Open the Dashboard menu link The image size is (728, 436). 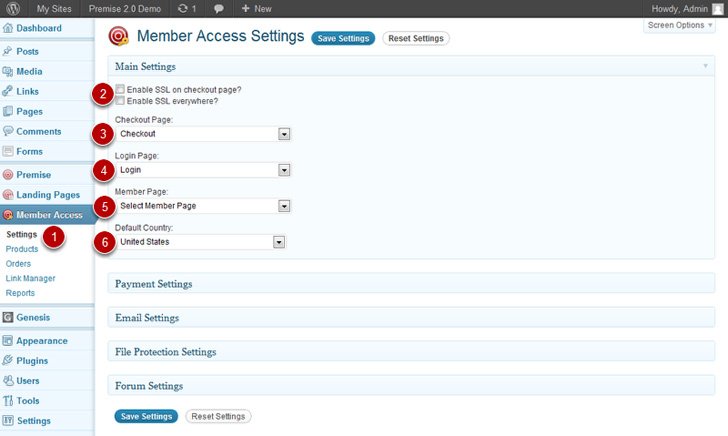[x=39, y=28]
